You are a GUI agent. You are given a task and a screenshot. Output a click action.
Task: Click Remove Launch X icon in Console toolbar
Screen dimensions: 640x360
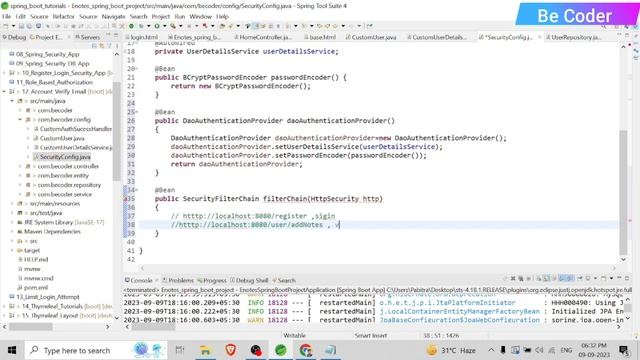coord(513,278)
